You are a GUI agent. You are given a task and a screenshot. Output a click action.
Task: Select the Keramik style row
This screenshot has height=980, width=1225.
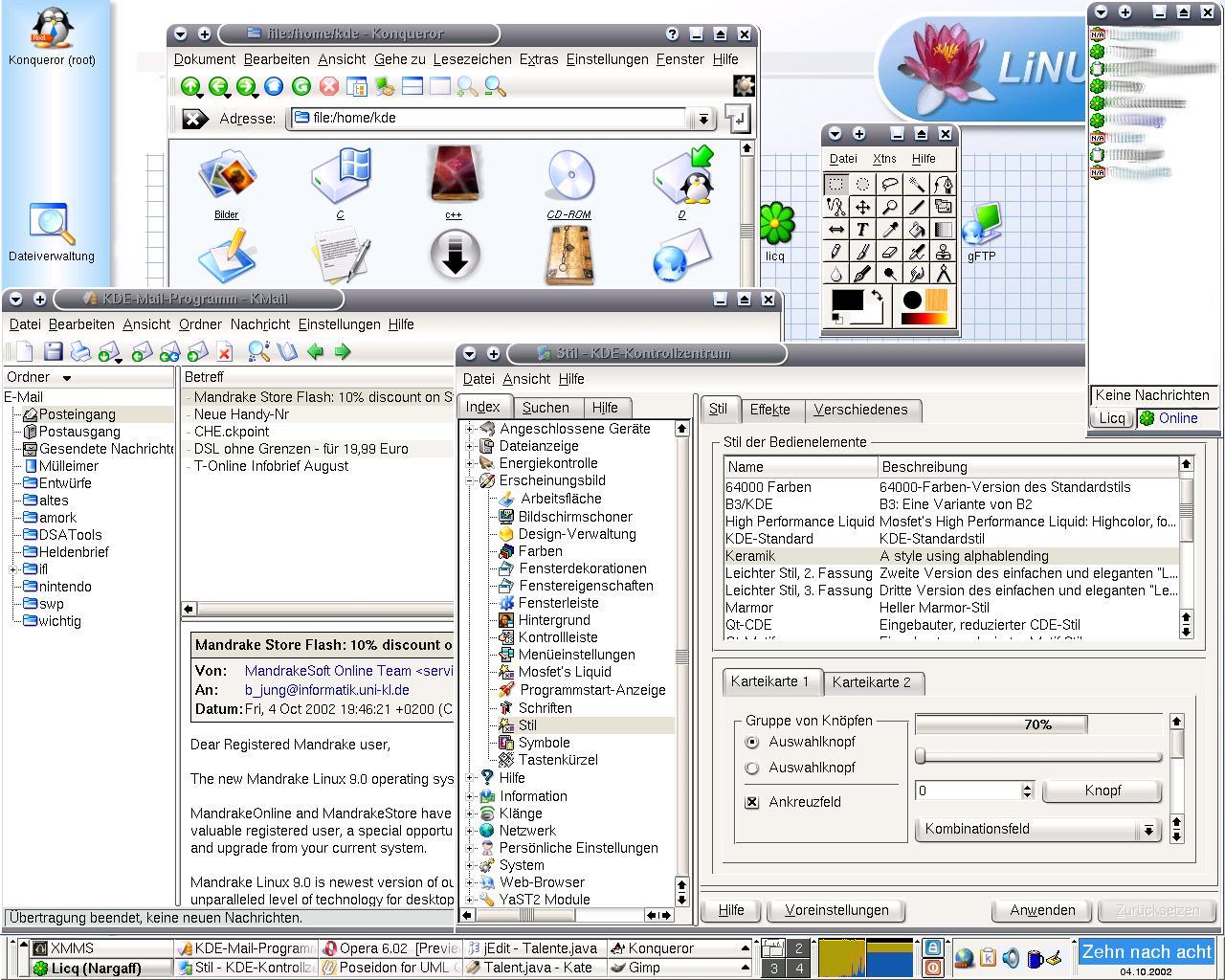tap(951, 556)
